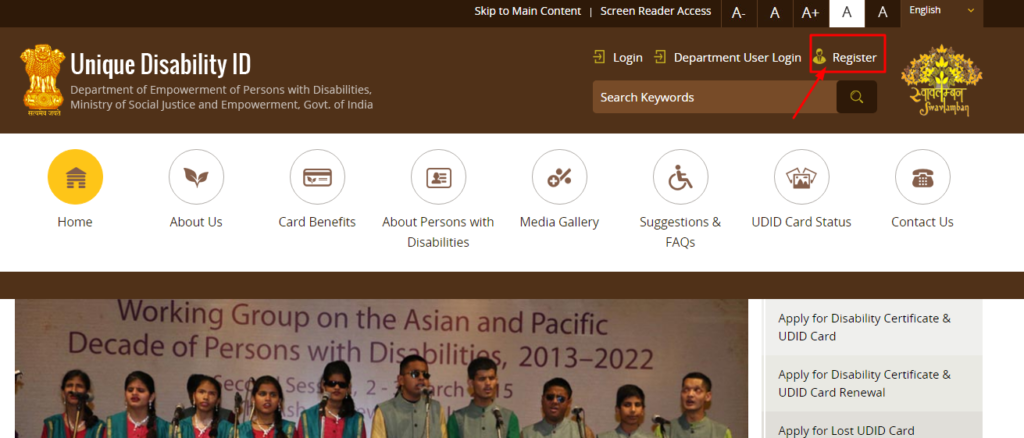Viewport: 1024px width, 438px height.
Task: Open the Card Benefits menu label
Action: 317,222
